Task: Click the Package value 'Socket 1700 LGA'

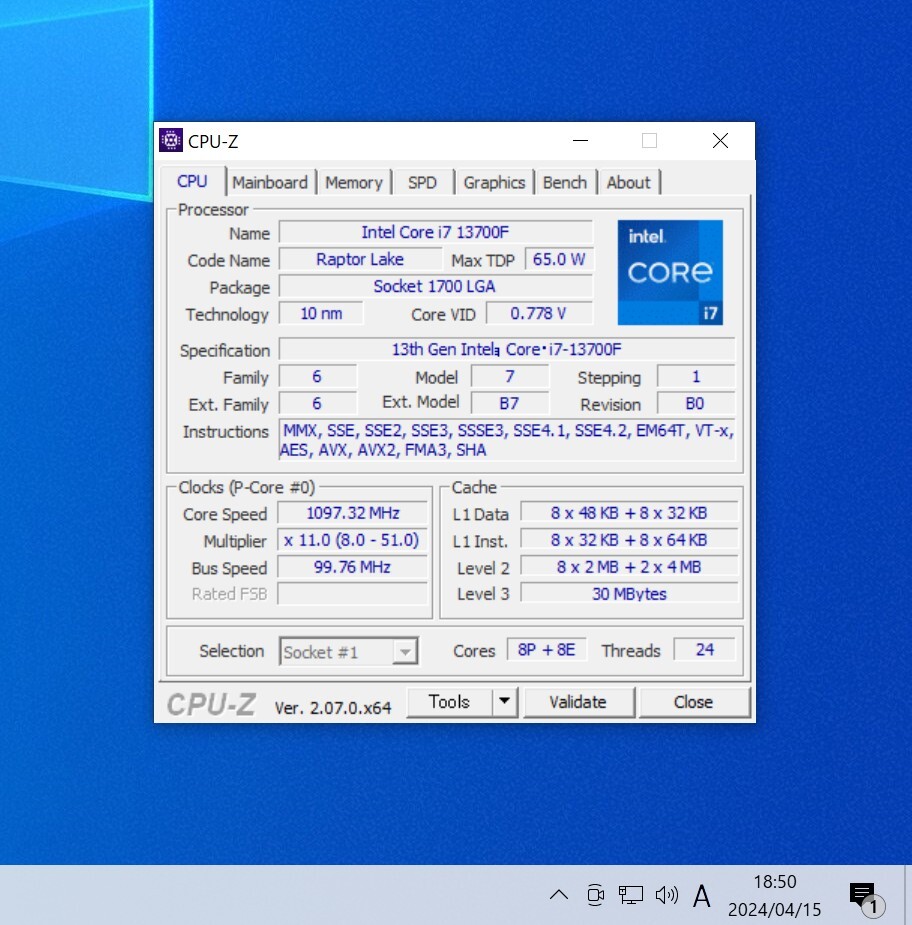Action: coord(435,286)
